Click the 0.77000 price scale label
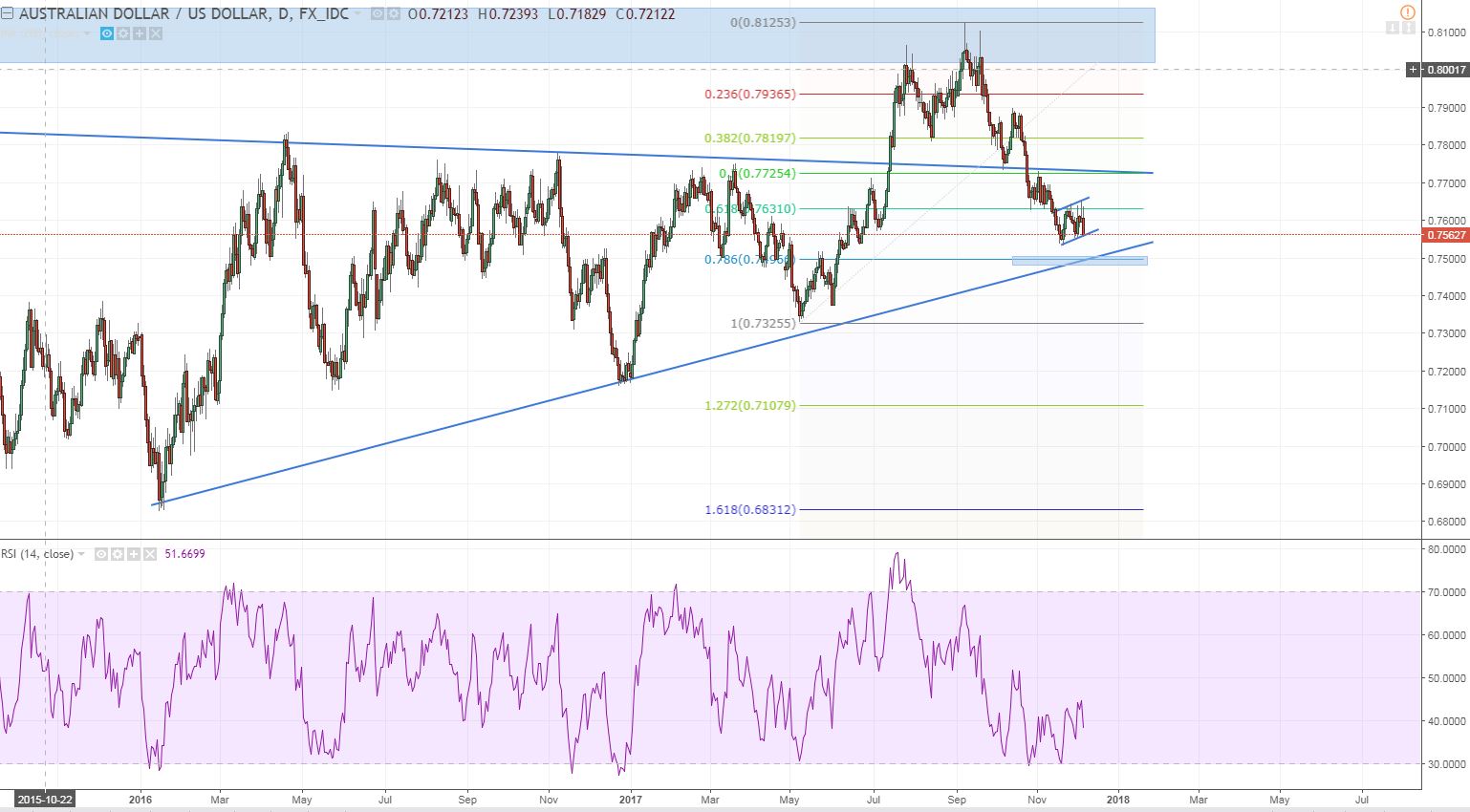The height and width of the screenshot is (812, 1470). (x=1445, y=182)
